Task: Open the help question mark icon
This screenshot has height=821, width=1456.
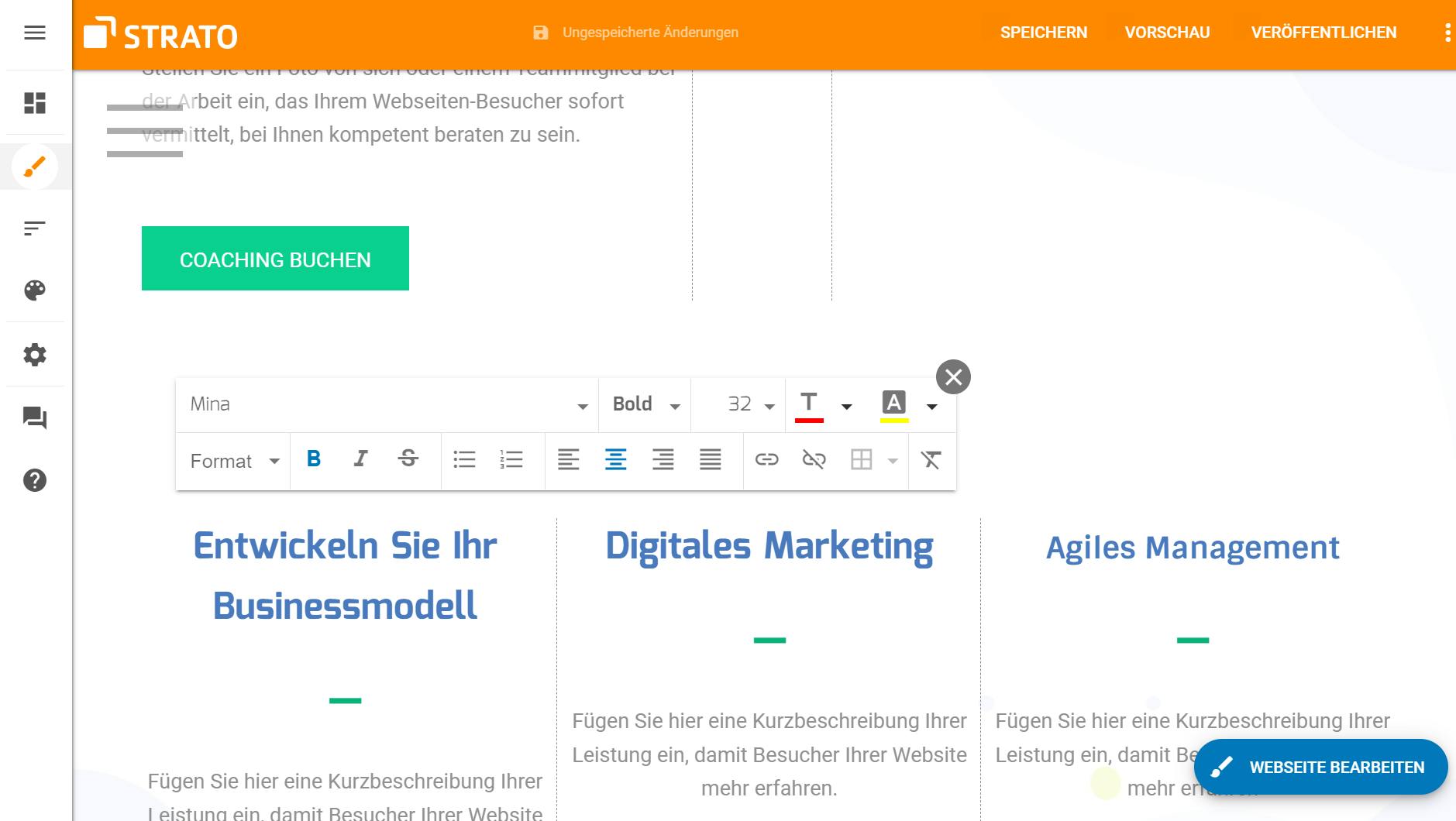Action: click(x=35, y=480)
